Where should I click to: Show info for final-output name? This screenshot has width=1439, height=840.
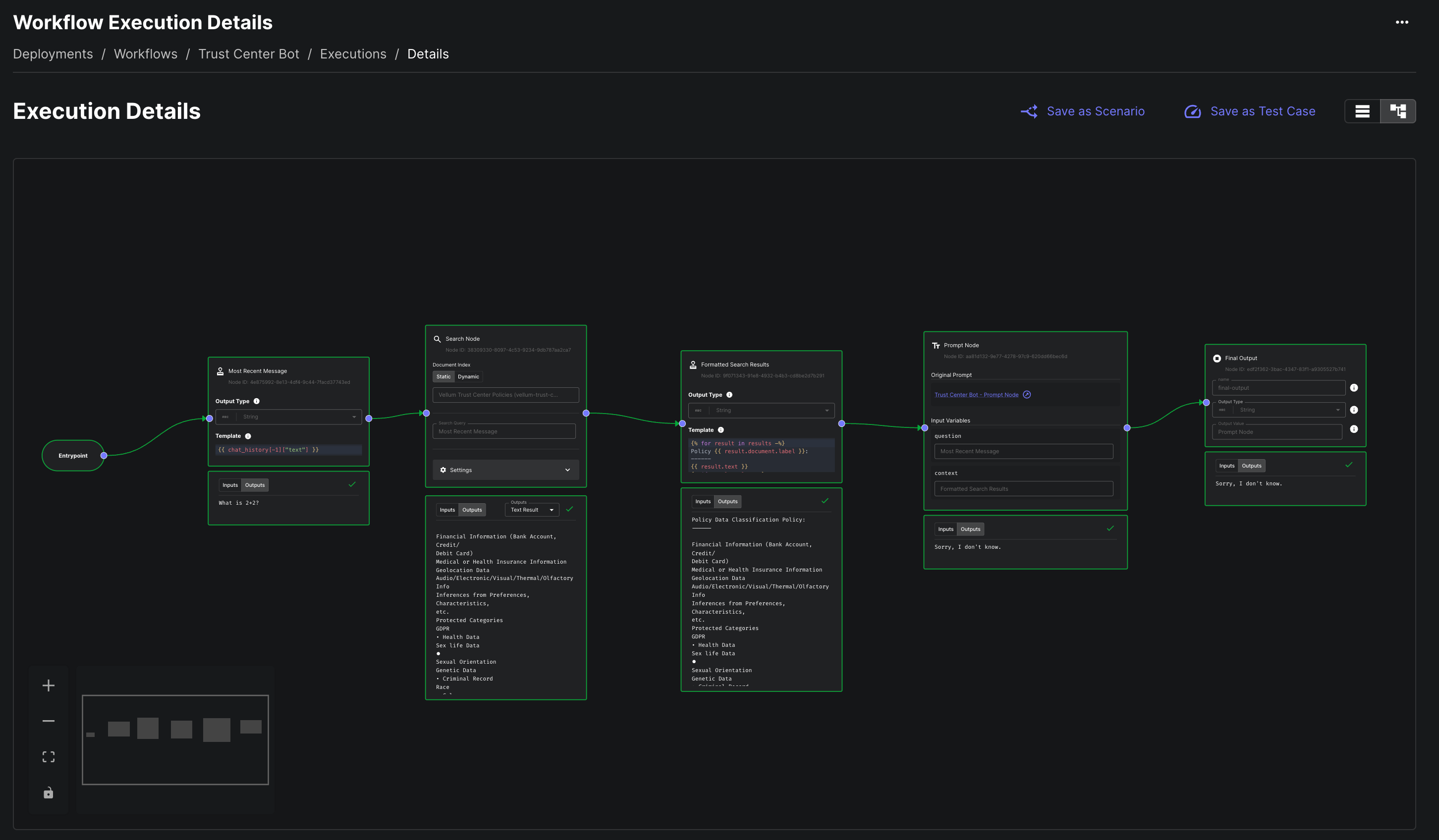click(x=1354, y=387)
